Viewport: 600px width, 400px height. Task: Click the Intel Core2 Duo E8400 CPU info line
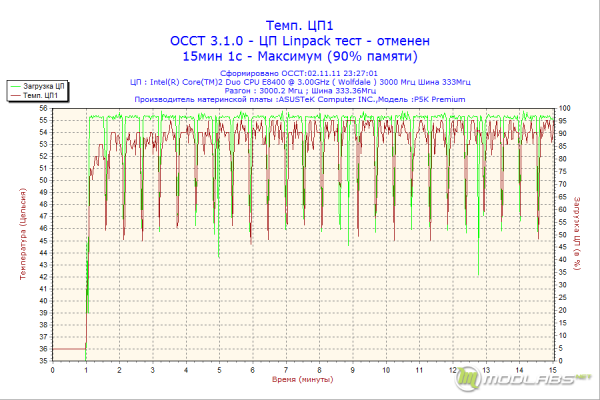300,82
